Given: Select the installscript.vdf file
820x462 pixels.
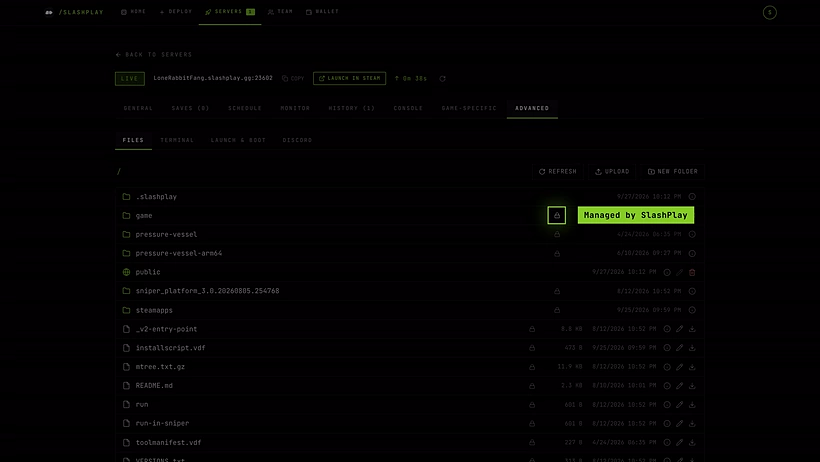Looking at the screenshot, I should pos(170,348).
